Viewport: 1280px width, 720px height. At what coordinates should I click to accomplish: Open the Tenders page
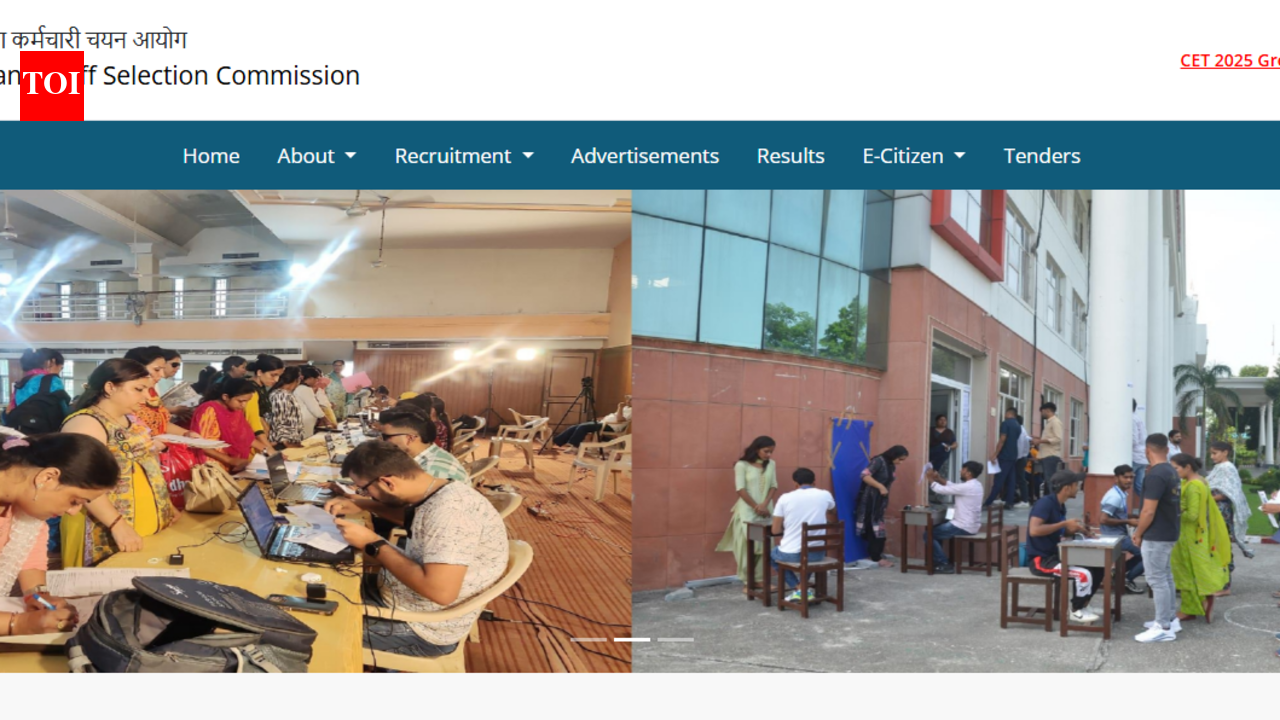coord(1042,156)
